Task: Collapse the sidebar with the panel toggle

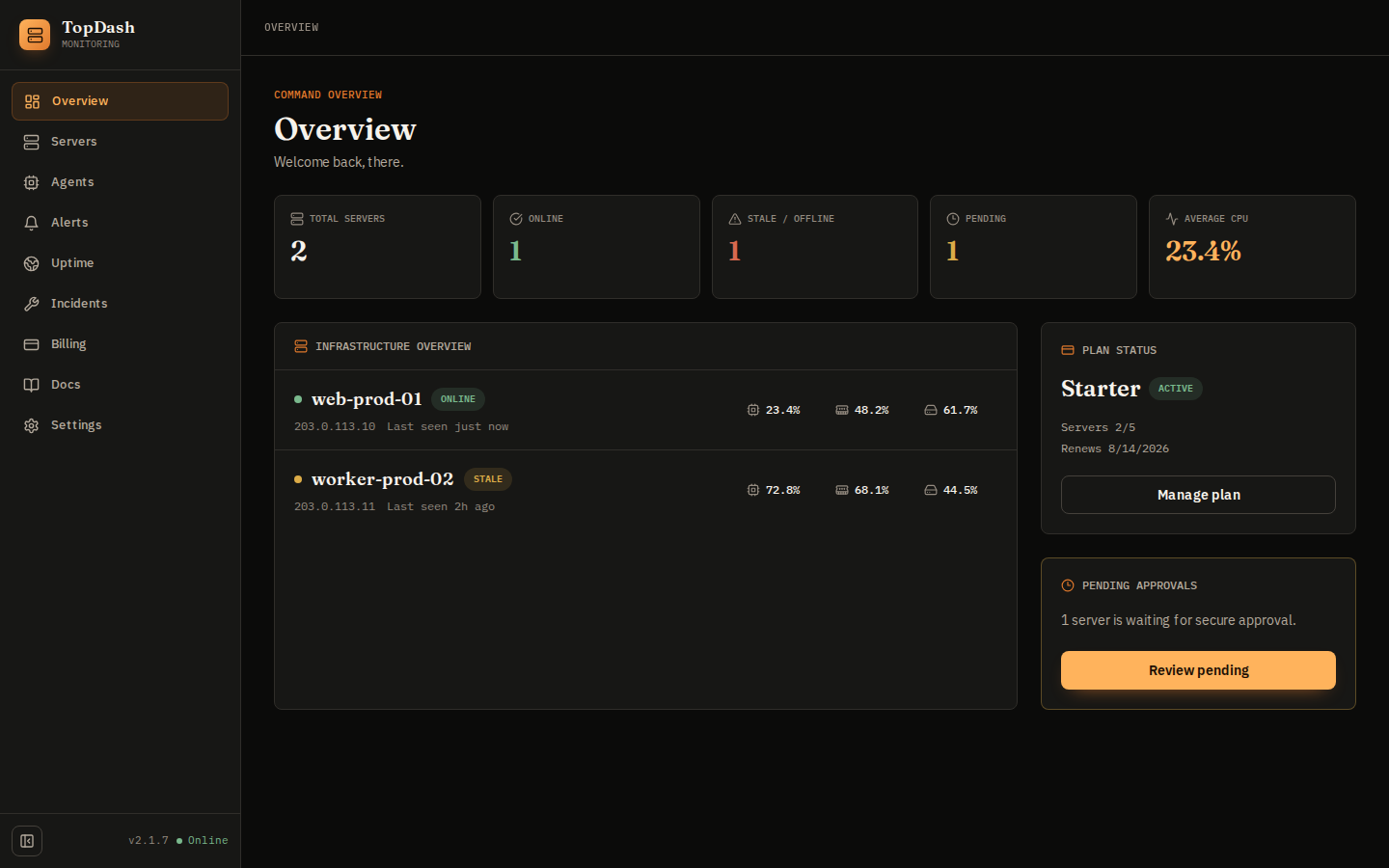Action: 27,841
